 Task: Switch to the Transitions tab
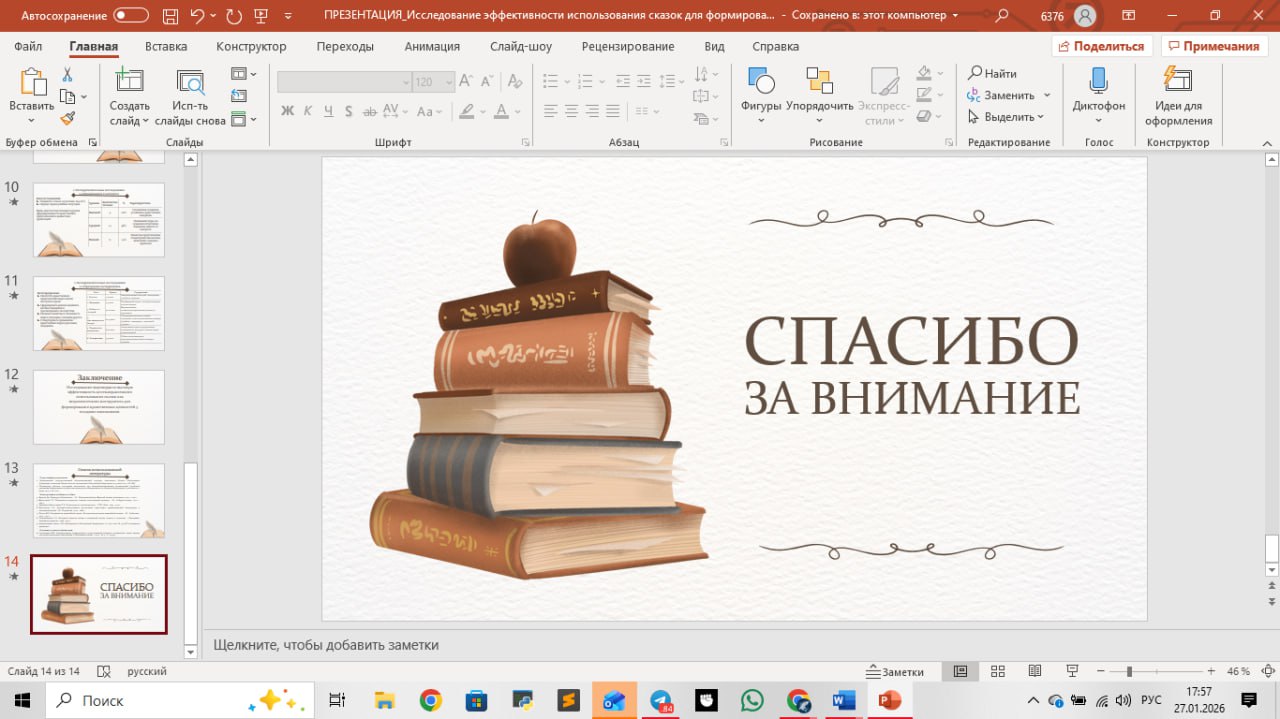345,46
